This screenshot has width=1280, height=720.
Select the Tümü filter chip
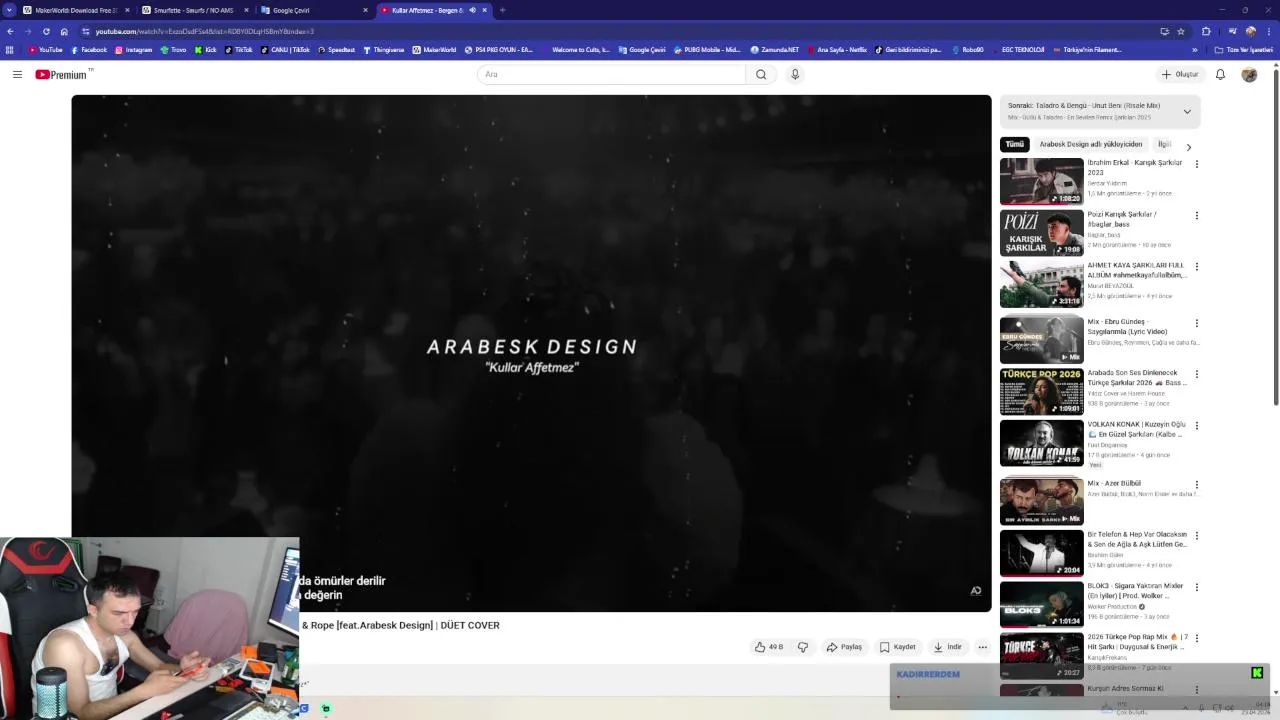point(1014,144)
